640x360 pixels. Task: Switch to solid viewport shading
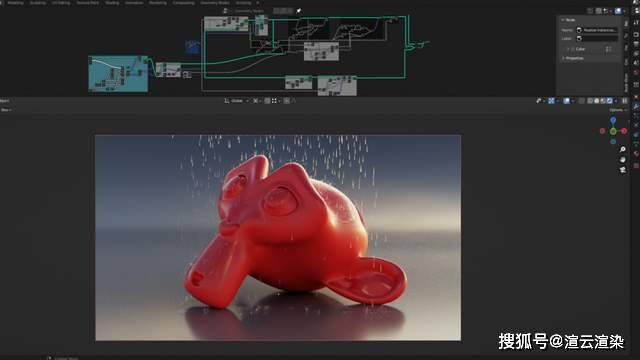click(x=597, y=101)
